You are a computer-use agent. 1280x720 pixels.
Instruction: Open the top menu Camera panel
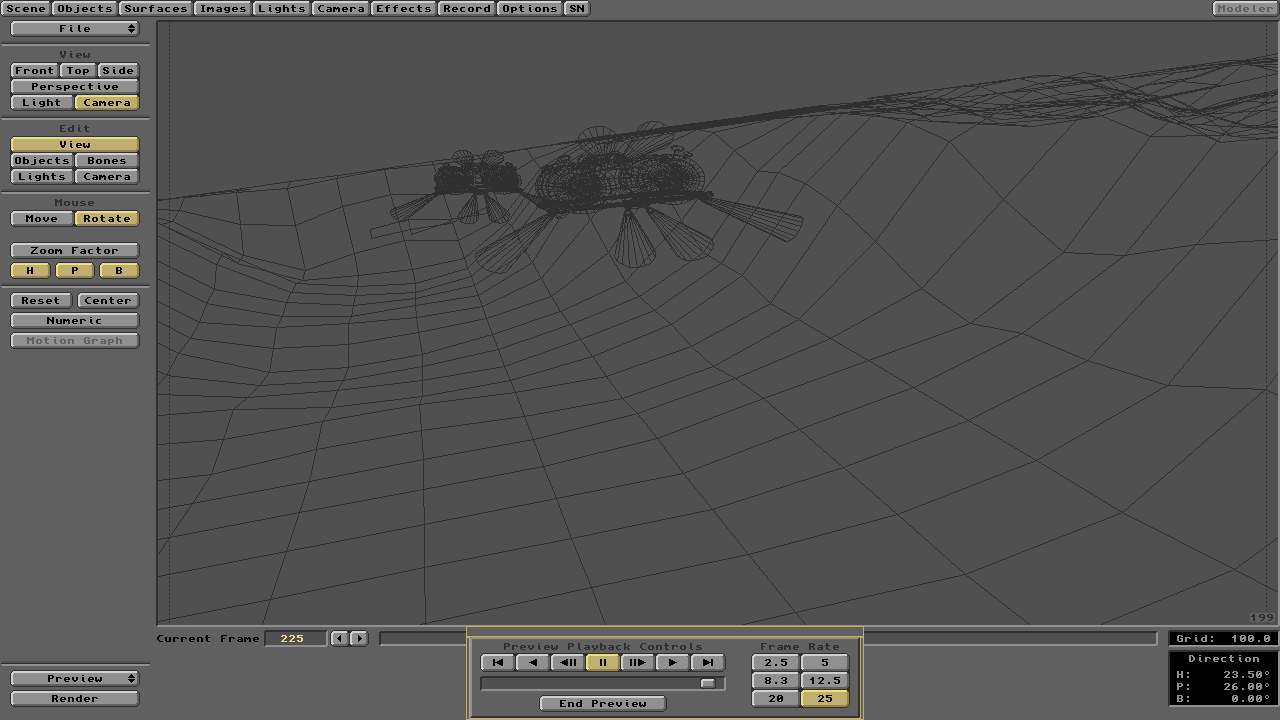pyautogui.click(x=340, y=8)
